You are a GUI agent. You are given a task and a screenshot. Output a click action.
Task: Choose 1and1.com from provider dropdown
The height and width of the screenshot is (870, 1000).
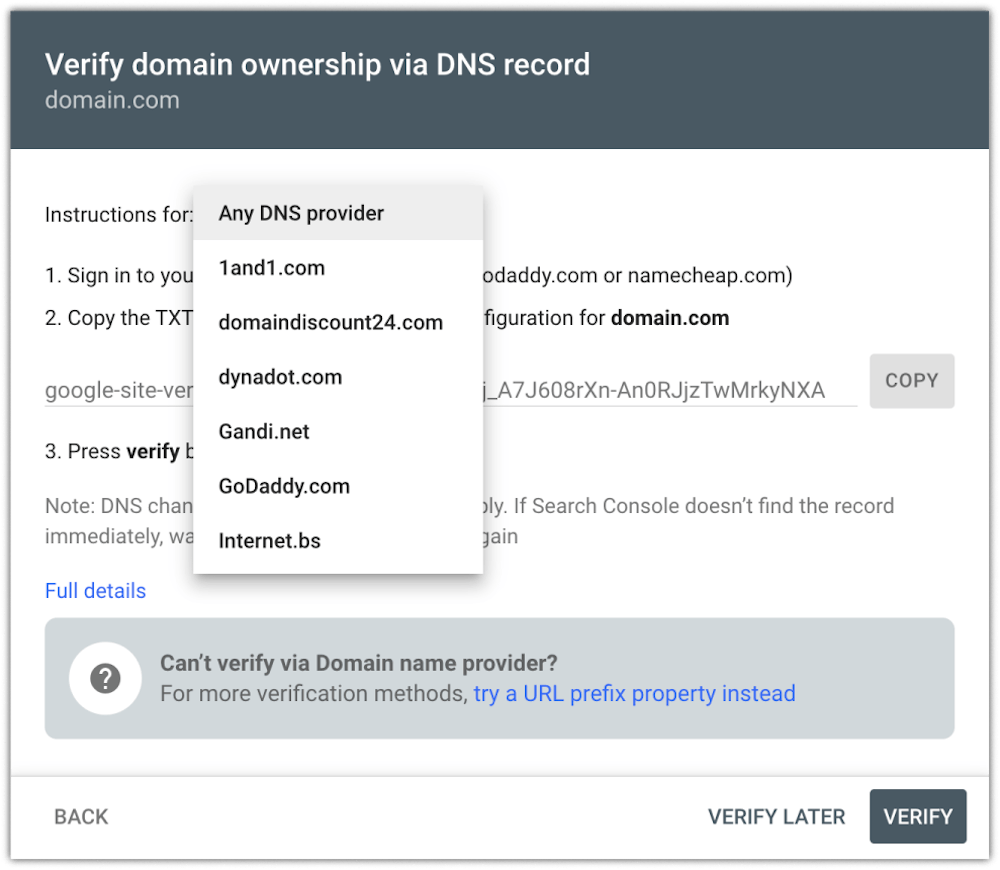pos(271,268)
